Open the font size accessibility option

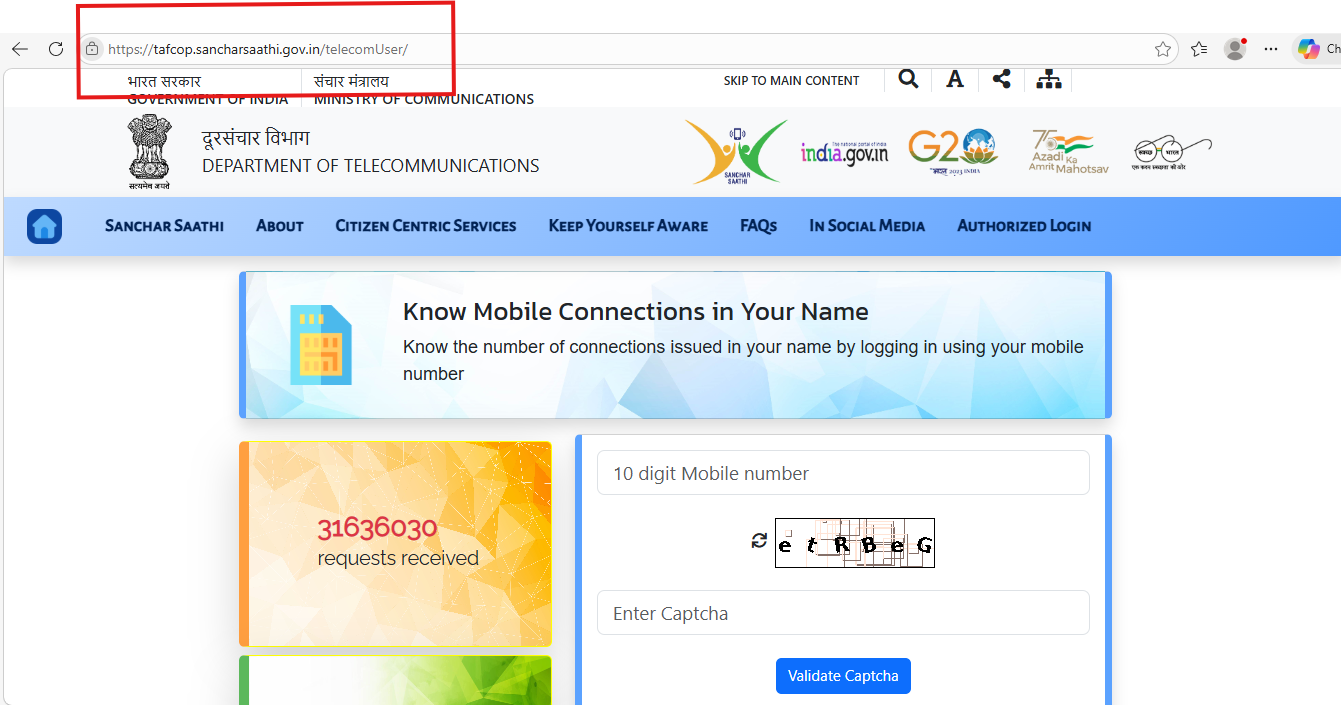(954, 79)
